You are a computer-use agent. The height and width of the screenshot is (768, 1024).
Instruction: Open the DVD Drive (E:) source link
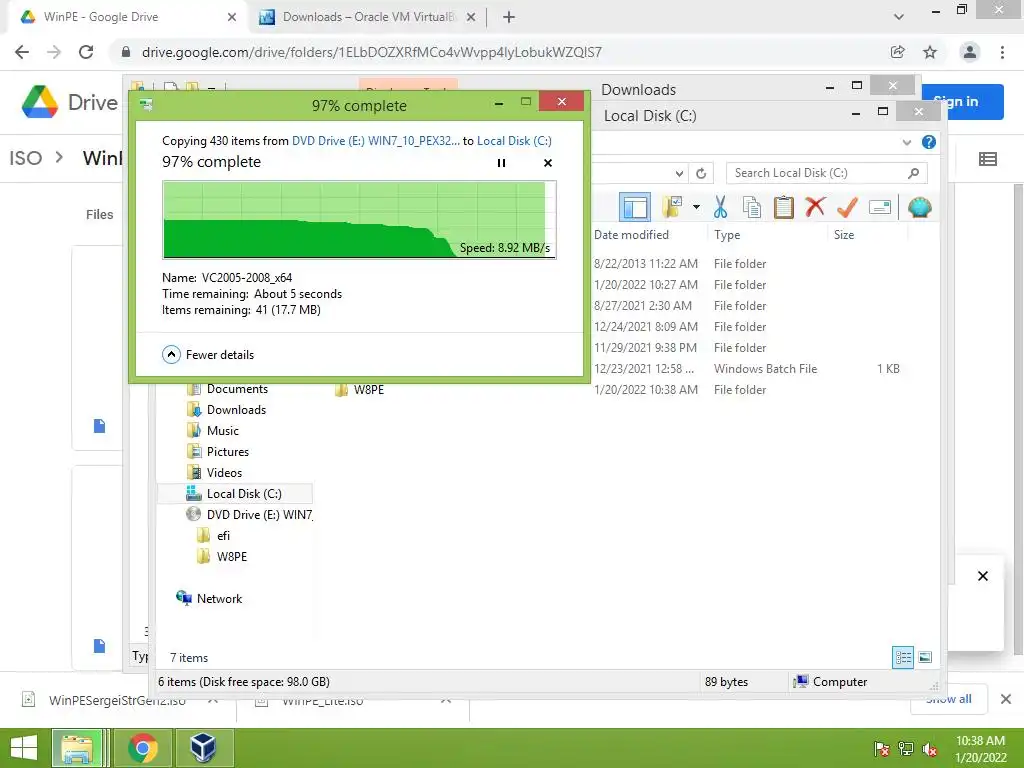tap(376, 140)
